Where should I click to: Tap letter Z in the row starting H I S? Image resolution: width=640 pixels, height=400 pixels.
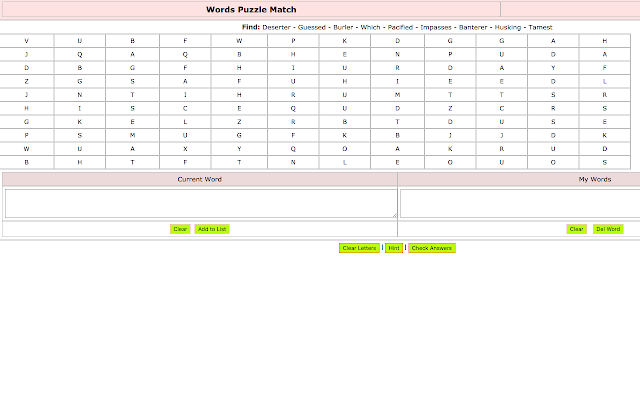(x=450, y=108)
